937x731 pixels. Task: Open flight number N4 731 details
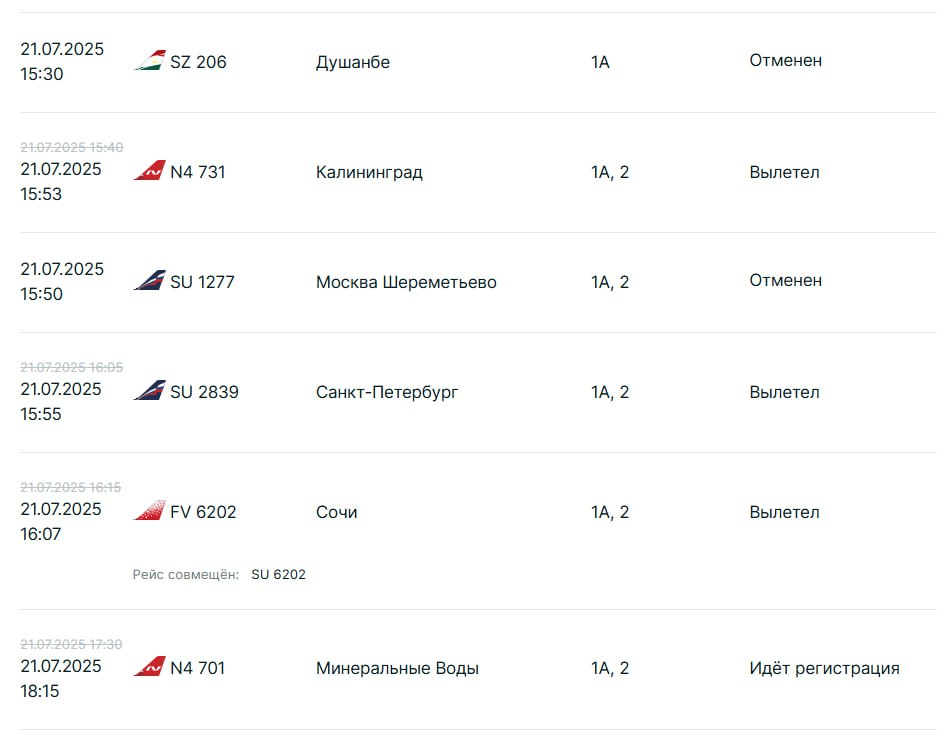point(198,172)
